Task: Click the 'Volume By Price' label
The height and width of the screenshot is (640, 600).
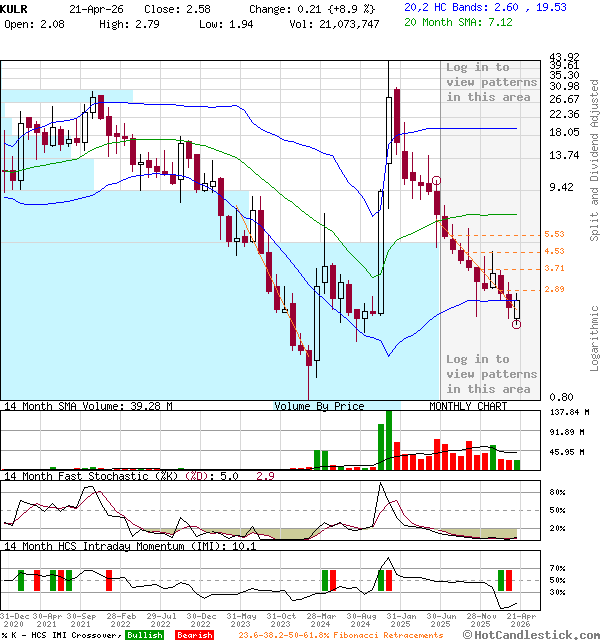Action: [320, 407]
